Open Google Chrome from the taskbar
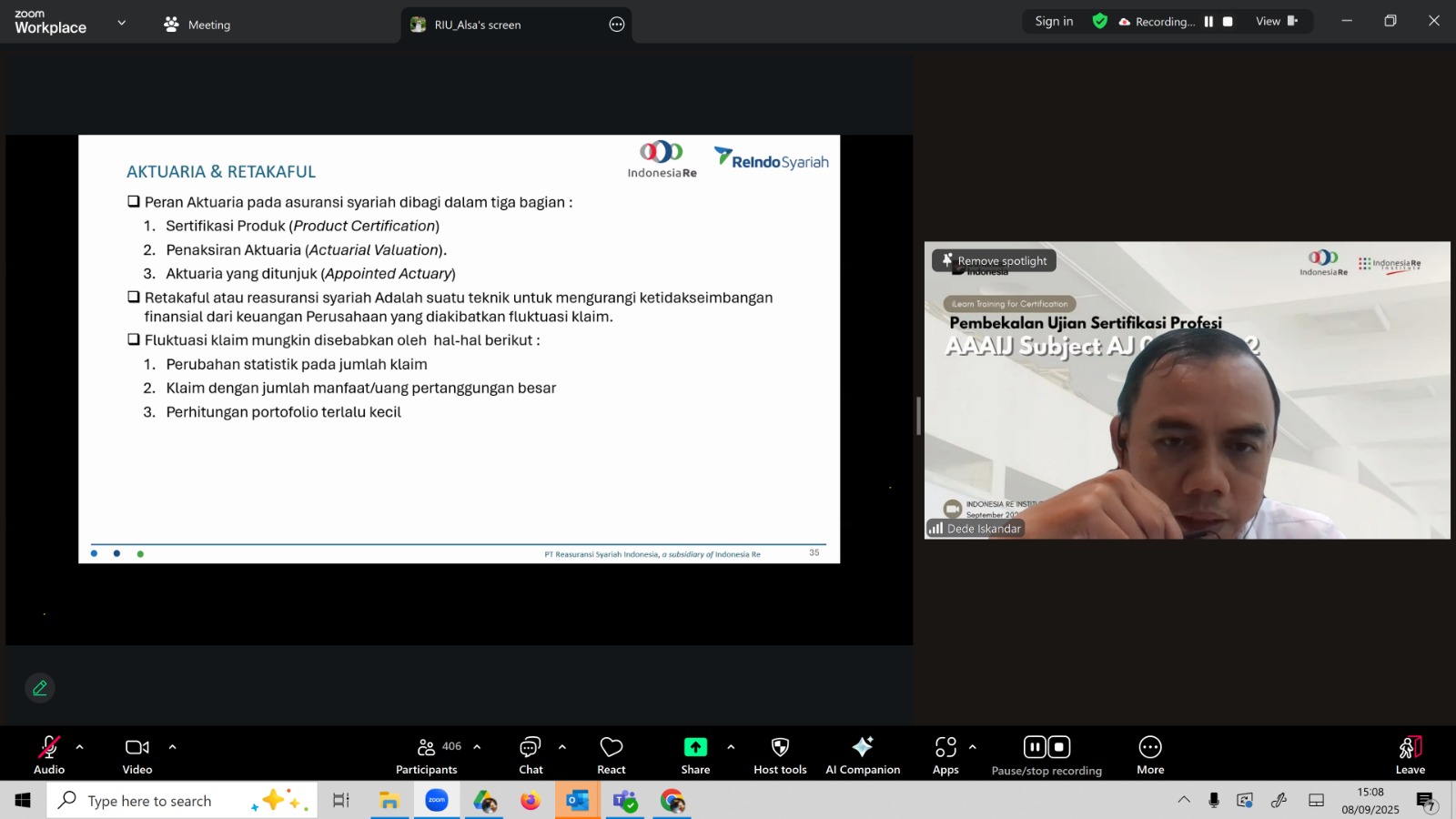 tap(672, 801)
